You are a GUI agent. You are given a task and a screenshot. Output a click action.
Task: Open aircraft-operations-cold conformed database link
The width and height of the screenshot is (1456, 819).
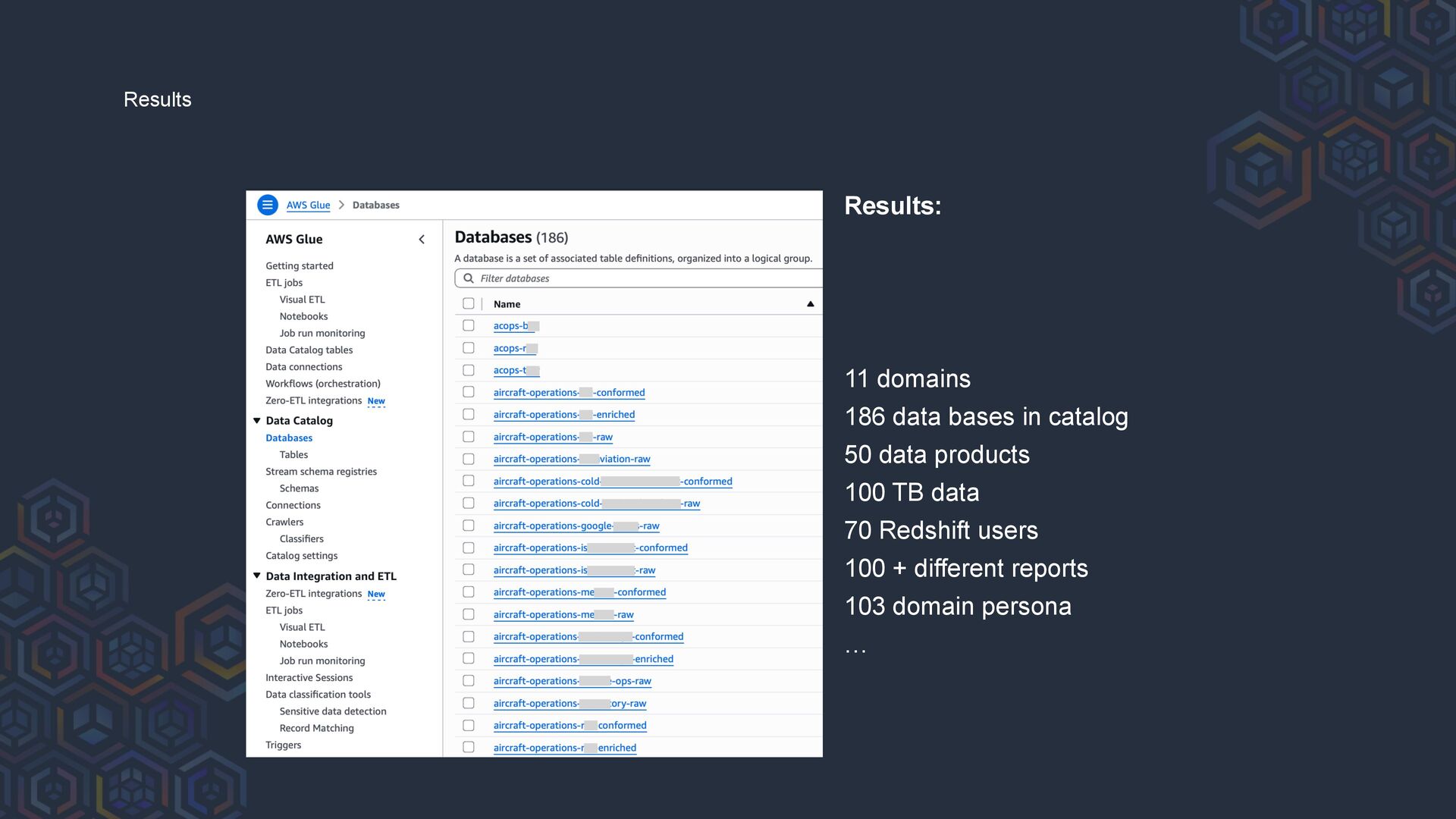coord(546,482)
